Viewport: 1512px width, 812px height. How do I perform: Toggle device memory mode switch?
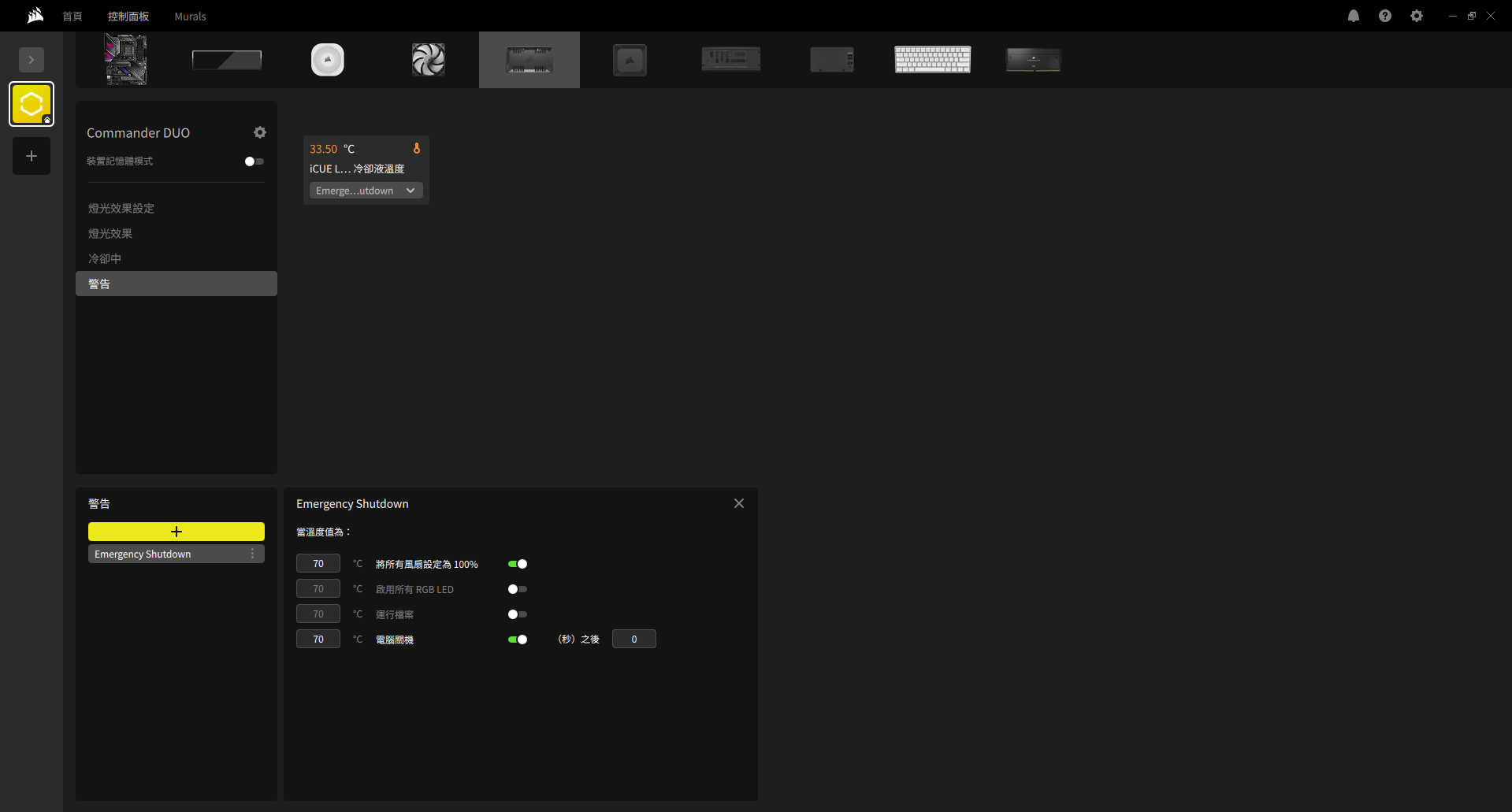point(254,161)
